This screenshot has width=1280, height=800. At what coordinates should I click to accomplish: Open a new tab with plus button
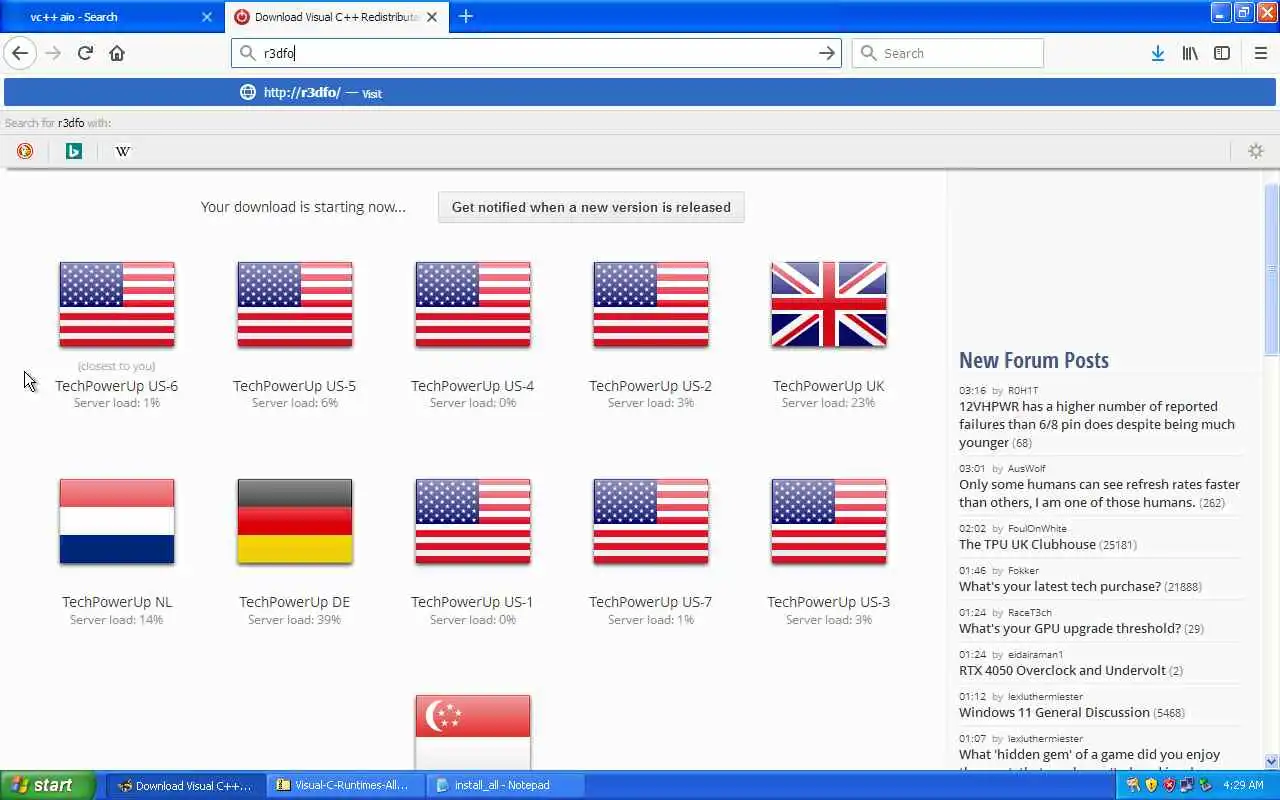tap(466, 16)
